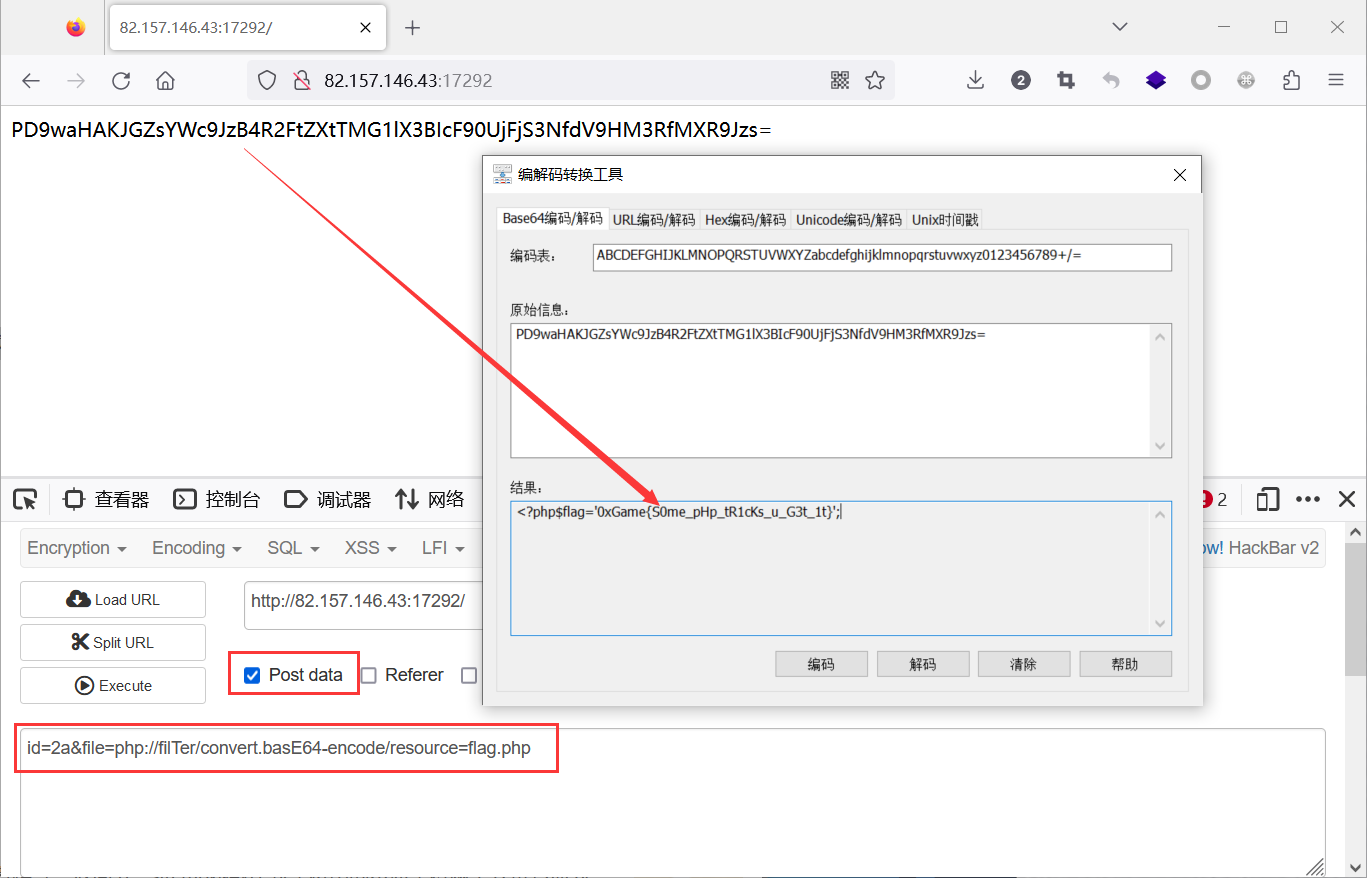Open the 调试器 debugger tab
This screenshot has height=878, width=1367.
point(328,499)
